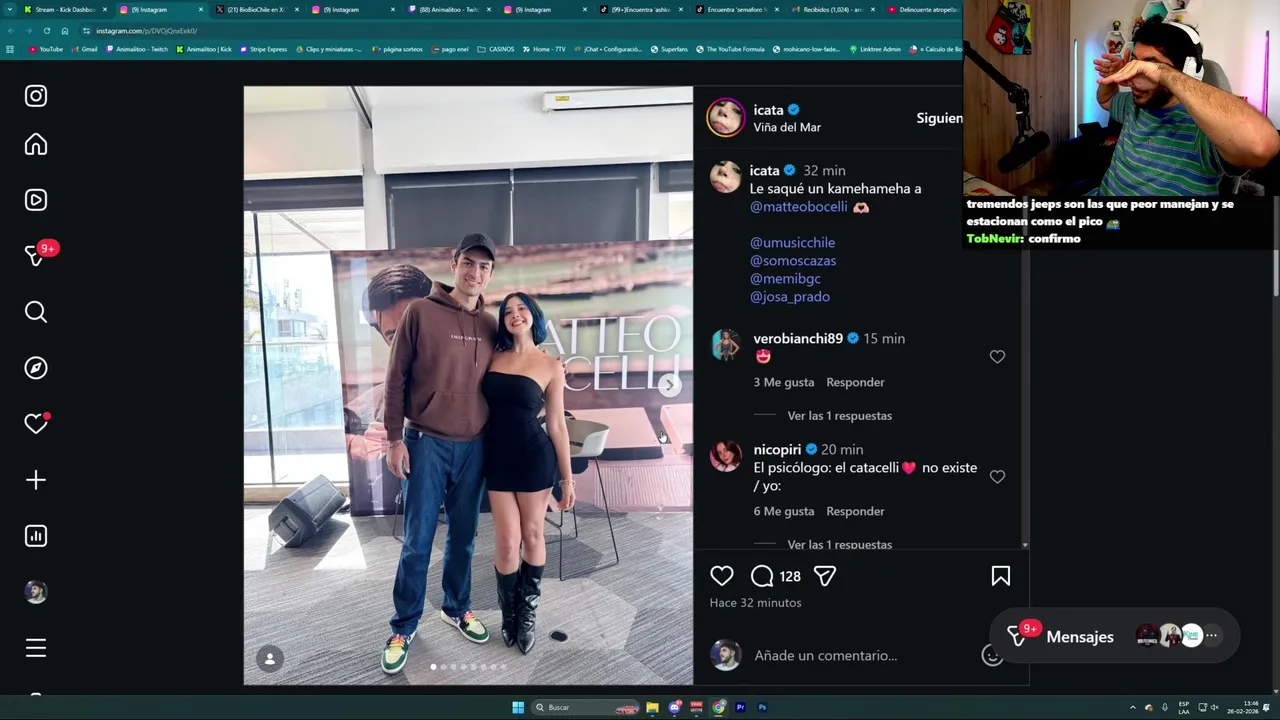Click the Create plus icon
The height and width of the screenshot is (720, 1280).
[36, 480]
